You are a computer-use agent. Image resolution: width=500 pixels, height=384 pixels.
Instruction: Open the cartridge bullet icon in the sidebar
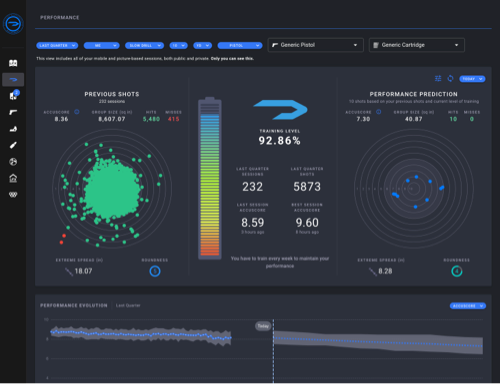click(13, 145)
